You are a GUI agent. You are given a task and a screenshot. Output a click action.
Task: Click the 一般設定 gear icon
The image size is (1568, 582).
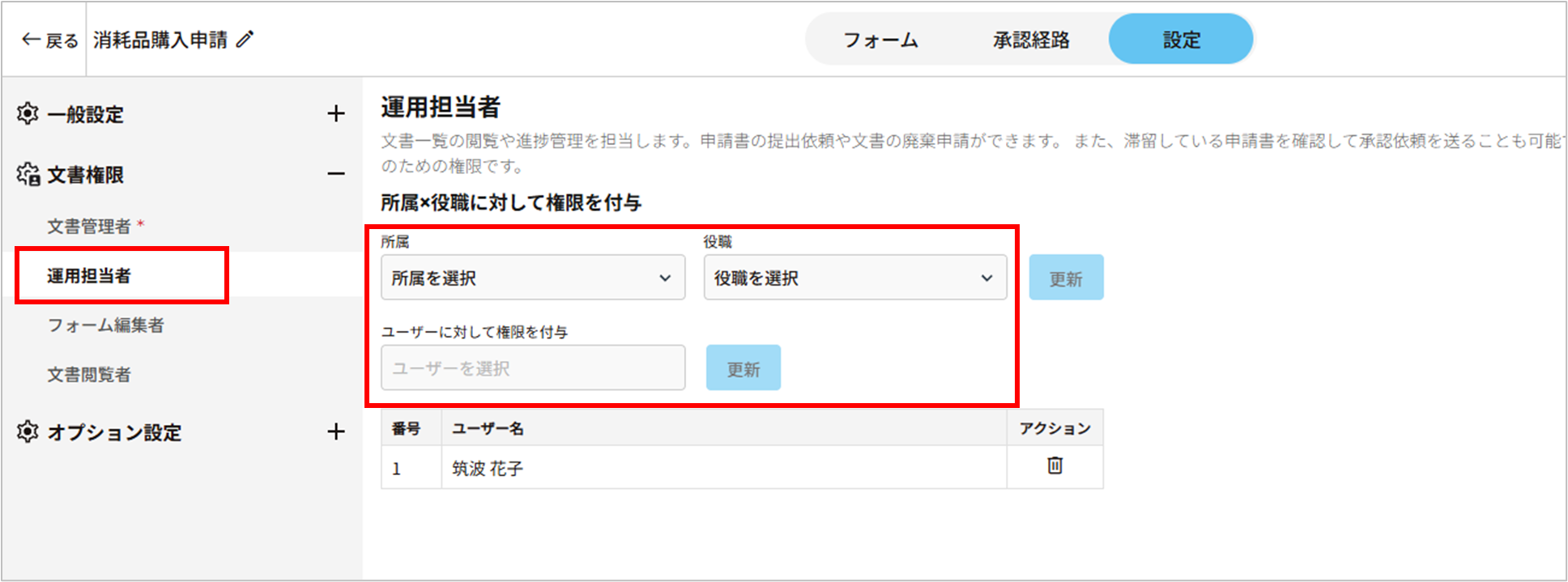[28, 114]
